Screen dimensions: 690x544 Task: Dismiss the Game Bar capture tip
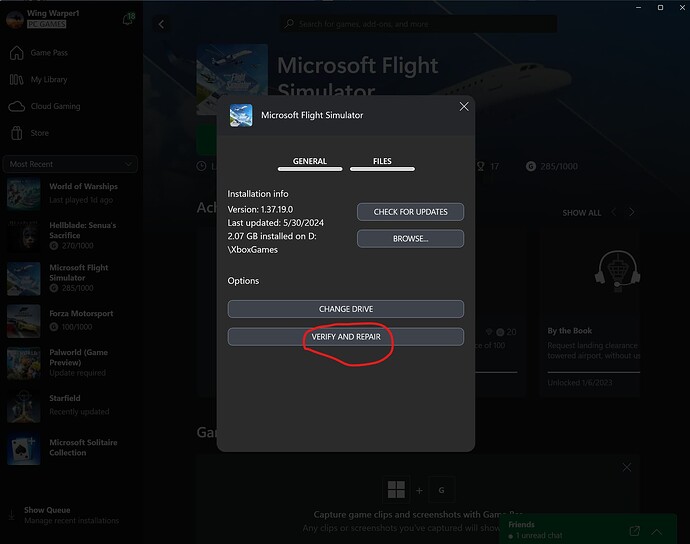coord(627,467)
